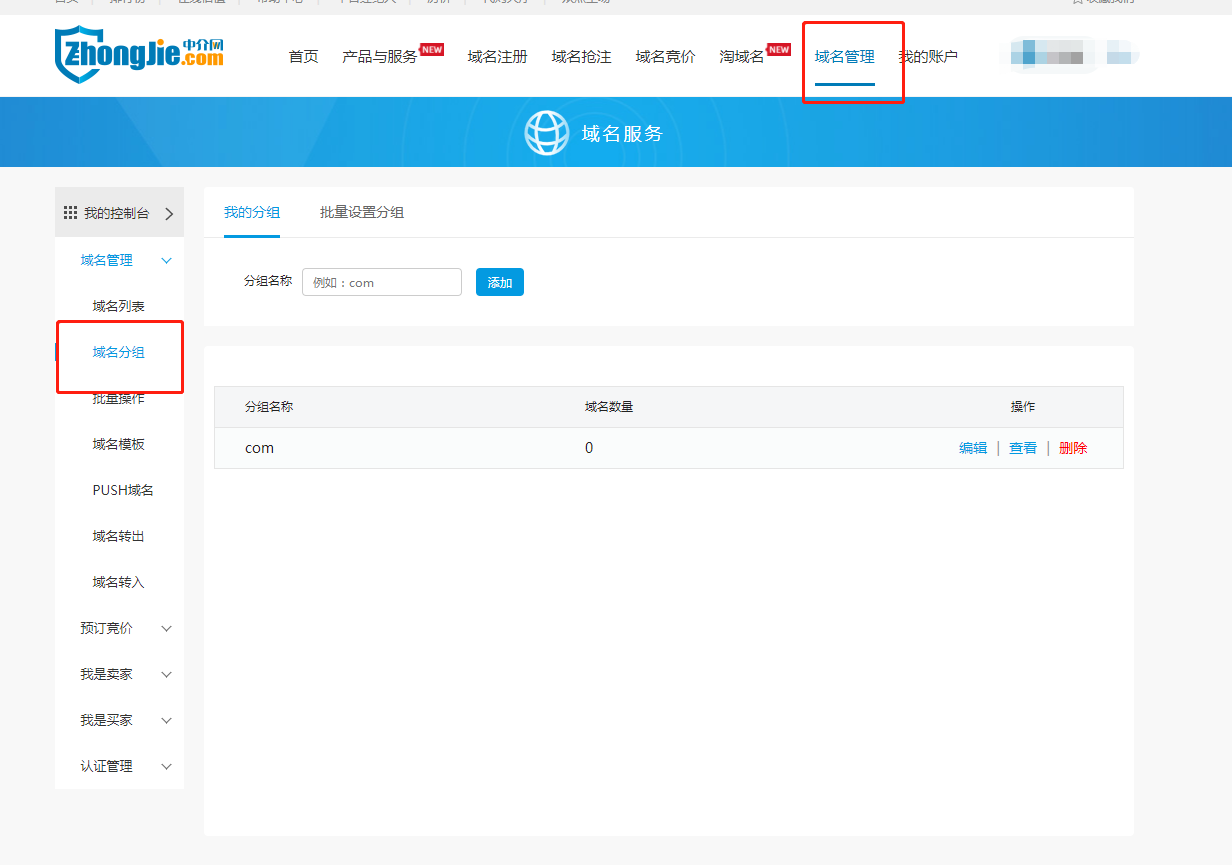The height and width of the screenshot is (865, 1232).
Task: Open 域名列表 in the sidebar
Action: point(118,306)
